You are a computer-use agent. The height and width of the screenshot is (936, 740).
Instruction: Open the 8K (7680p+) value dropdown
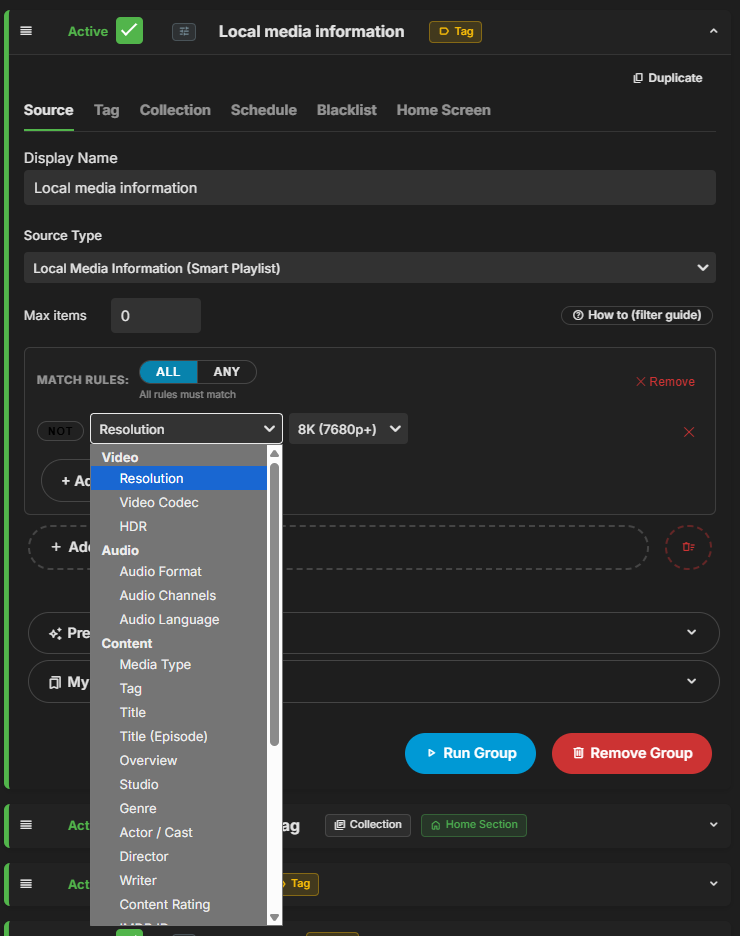349,429
